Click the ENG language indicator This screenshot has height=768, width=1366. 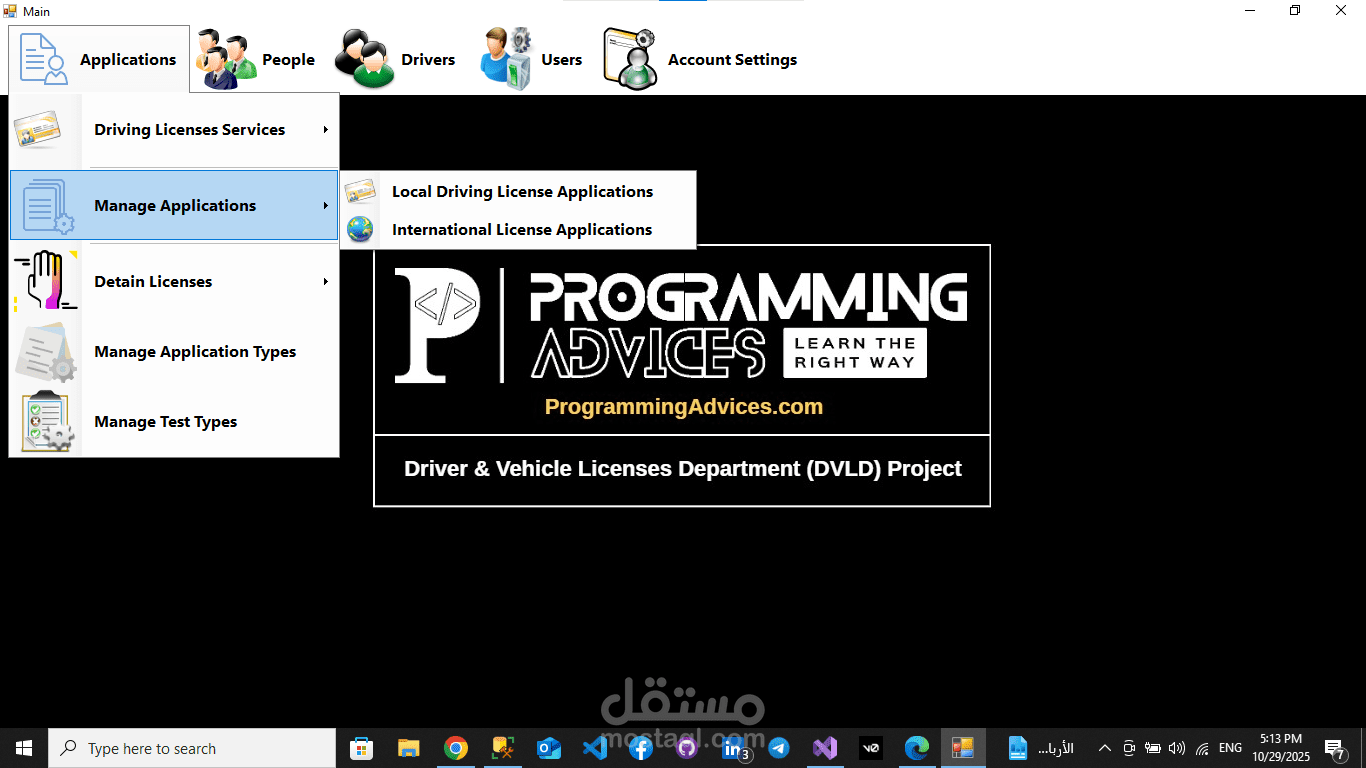point(1230,748)
